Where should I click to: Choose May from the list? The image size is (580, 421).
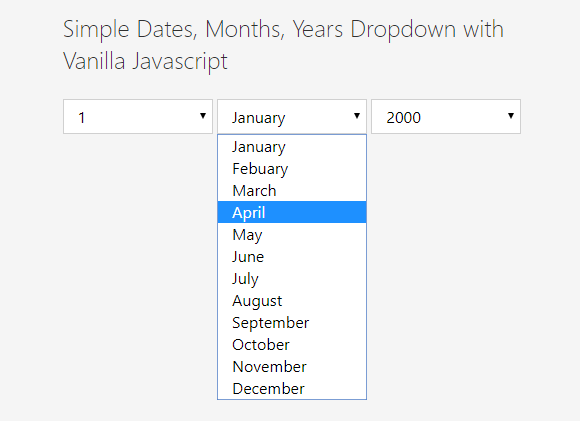click(292, 235)
